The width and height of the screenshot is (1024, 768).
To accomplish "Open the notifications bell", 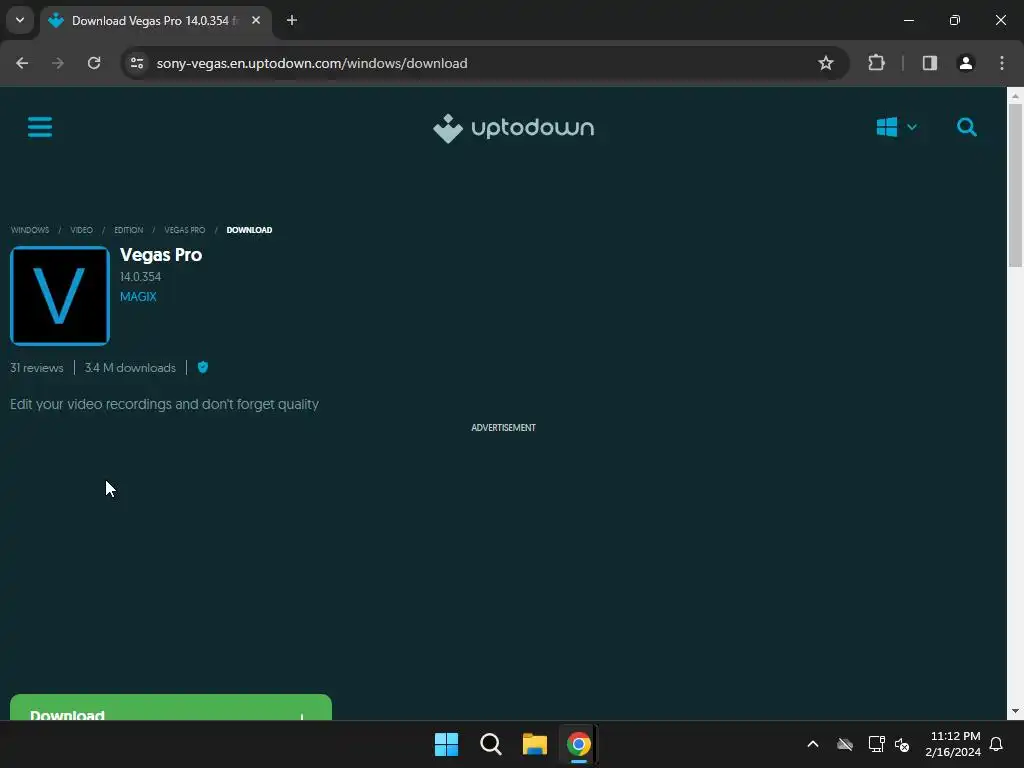I will pos(997,744).
